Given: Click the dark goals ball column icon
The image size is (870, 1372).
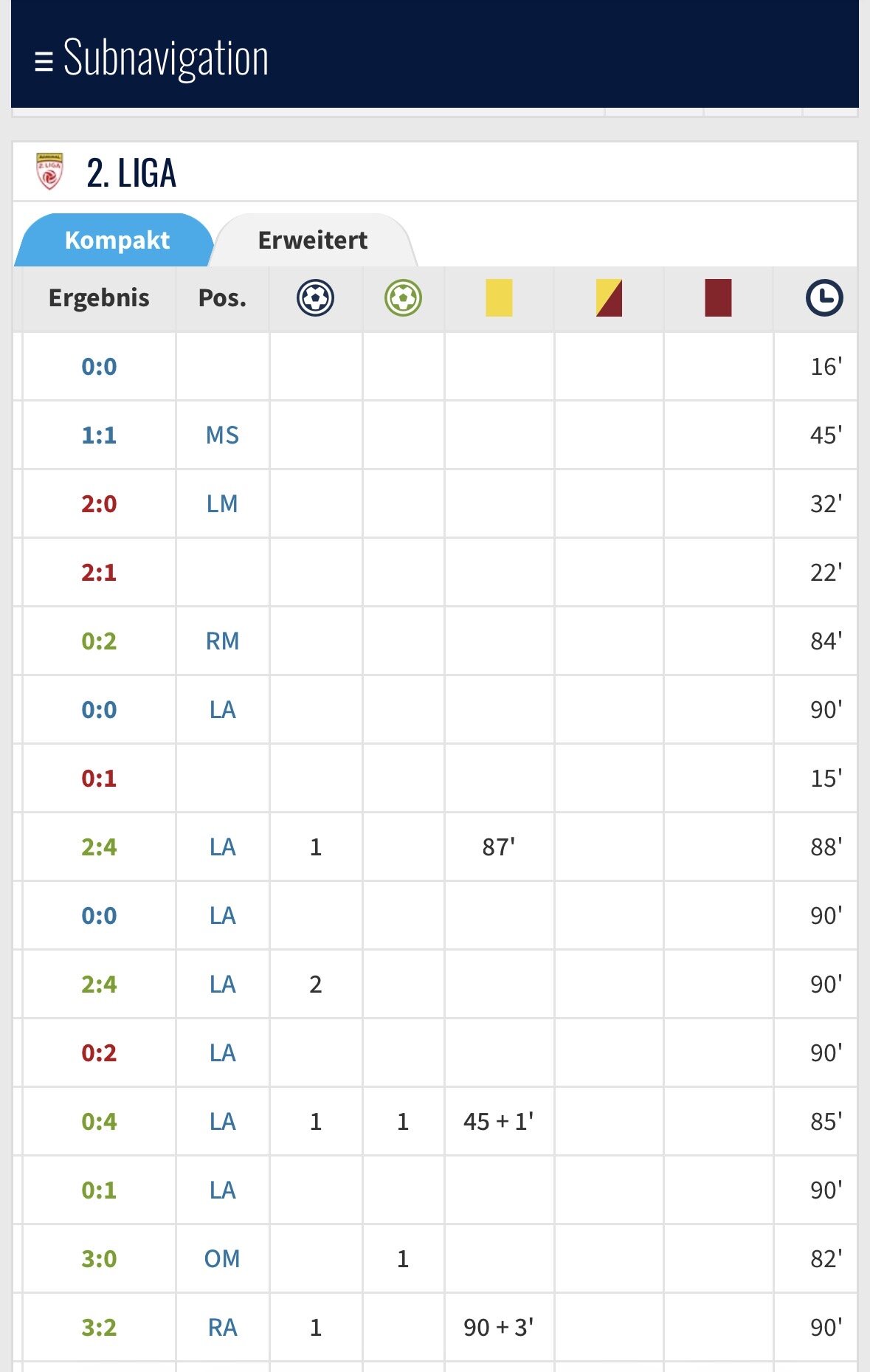Looking at the screenshot, I should tap(315, 298).
